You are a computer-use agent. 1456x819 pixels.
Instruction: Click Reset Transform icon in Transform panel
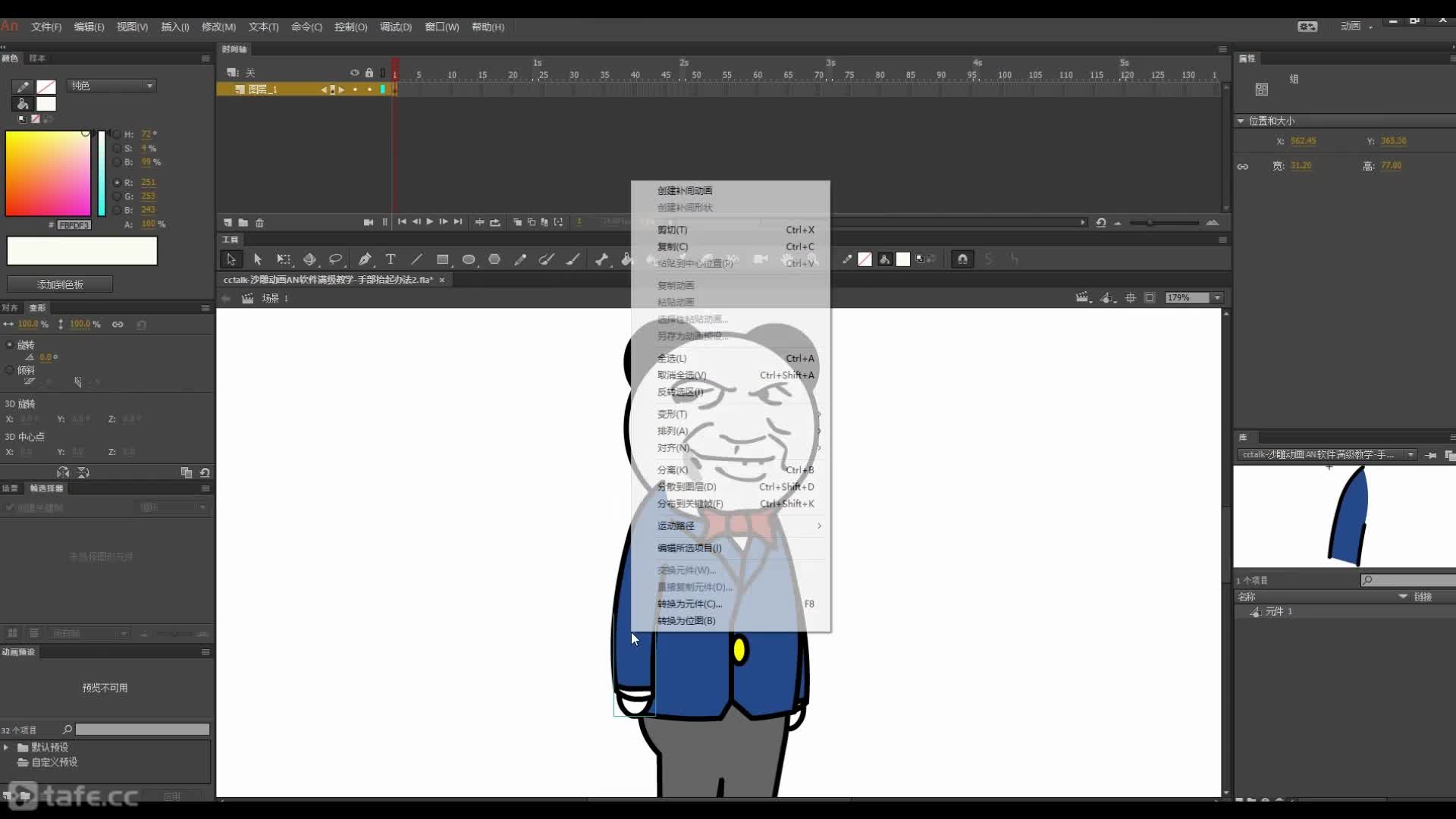[x=205, y=472]
